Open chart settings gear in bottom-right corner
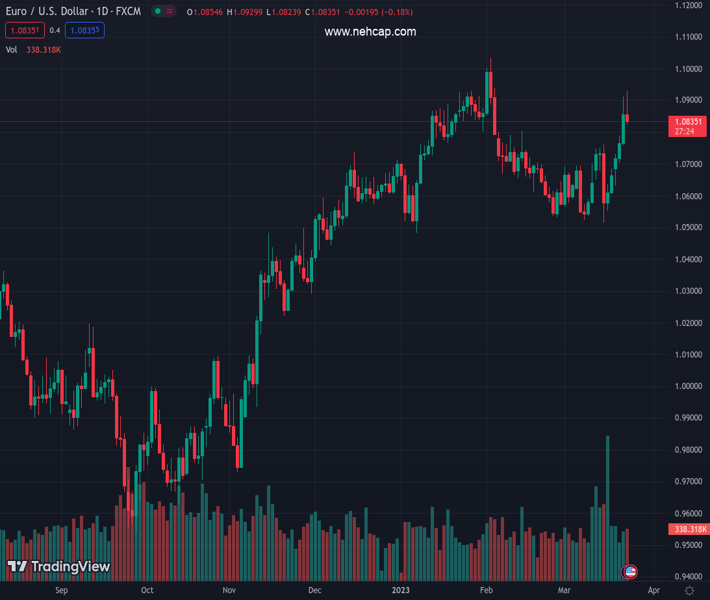Image resolution: width=710 pixels, height=600 pixels. 689,591
